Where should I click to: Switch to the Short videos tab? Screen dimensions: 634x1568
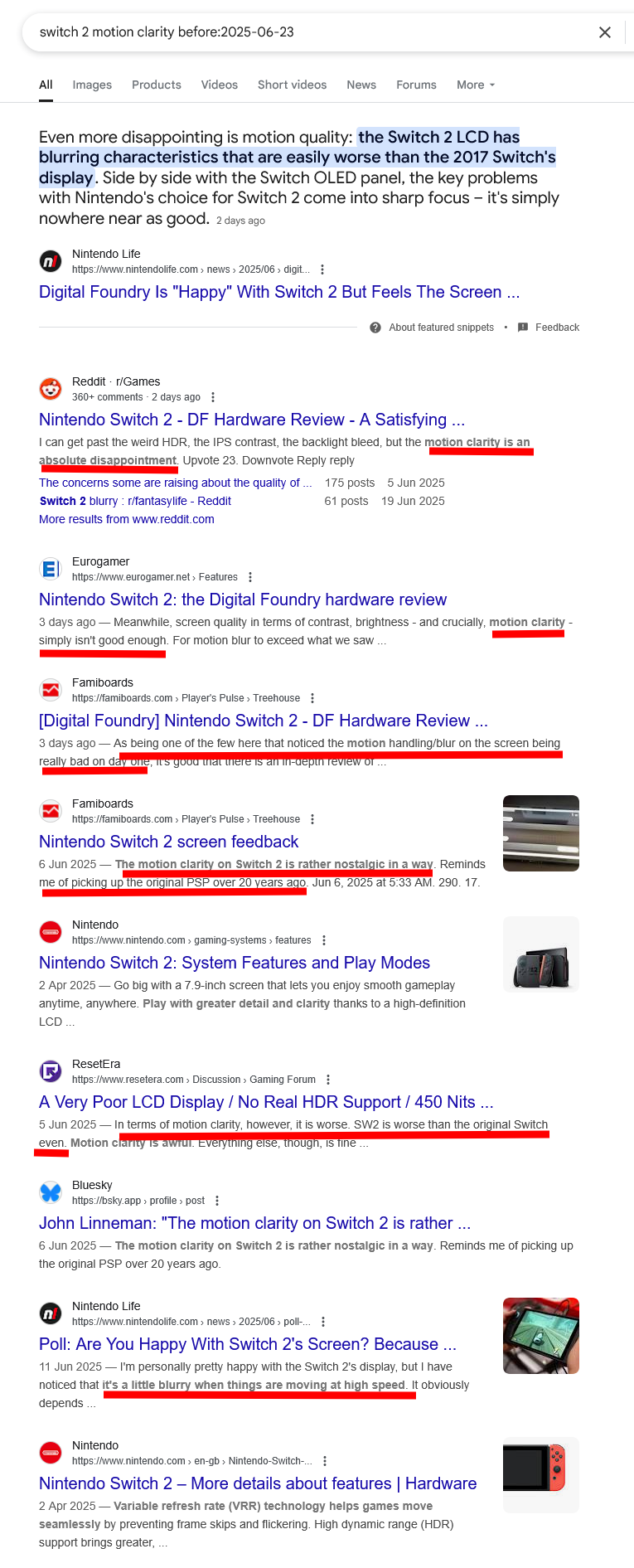292,85
